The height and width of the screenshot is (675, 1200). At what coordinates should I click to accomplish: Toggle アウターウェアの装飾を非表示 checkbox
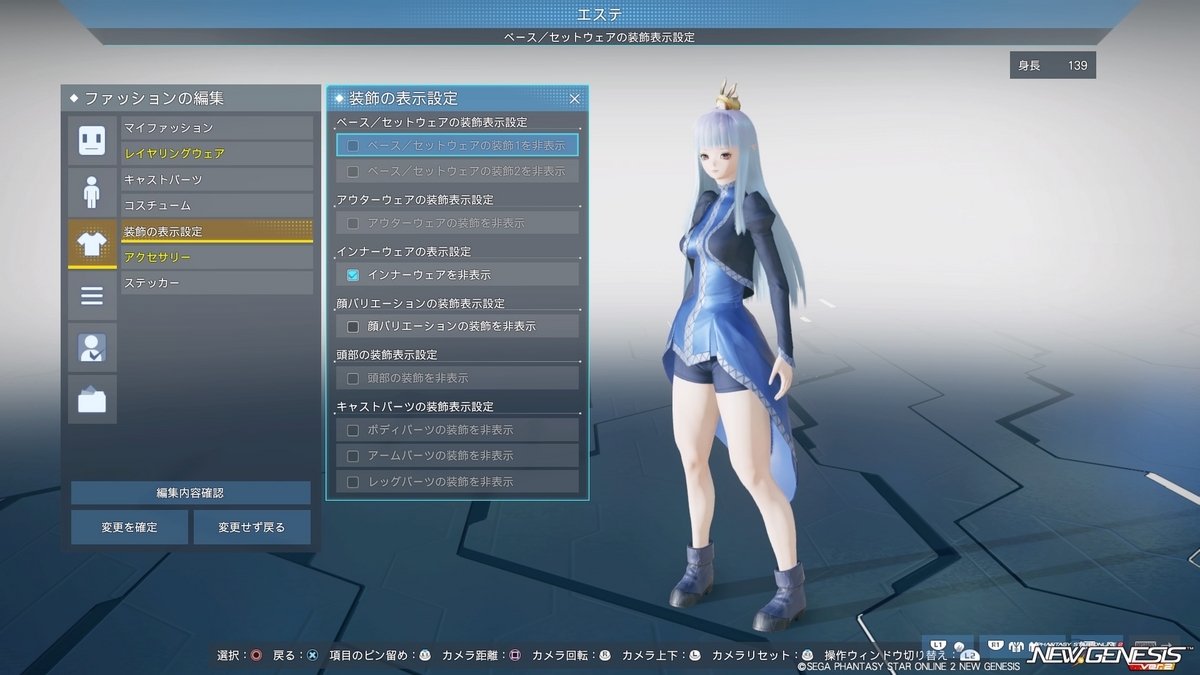(353, 223)
